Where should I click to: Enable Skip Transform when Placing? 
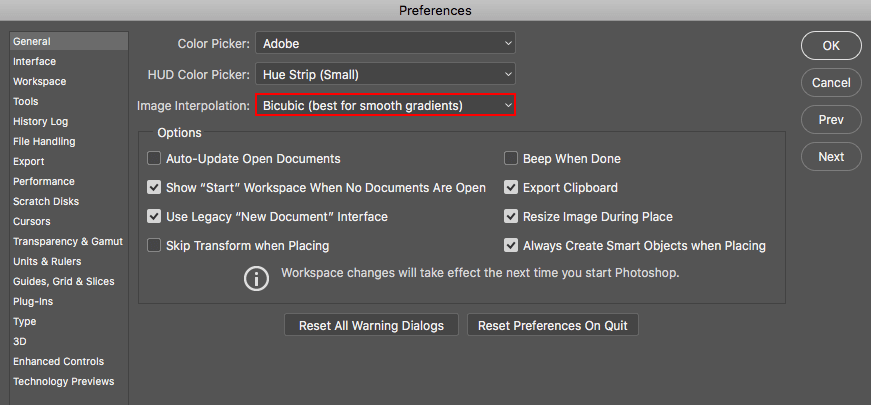click(154, 245)
